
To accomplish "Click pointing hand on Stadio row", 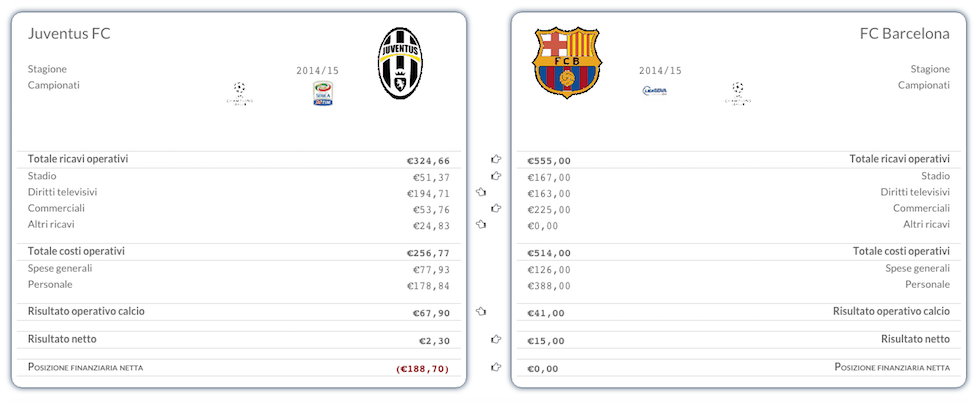I will [x=495, y=176].
